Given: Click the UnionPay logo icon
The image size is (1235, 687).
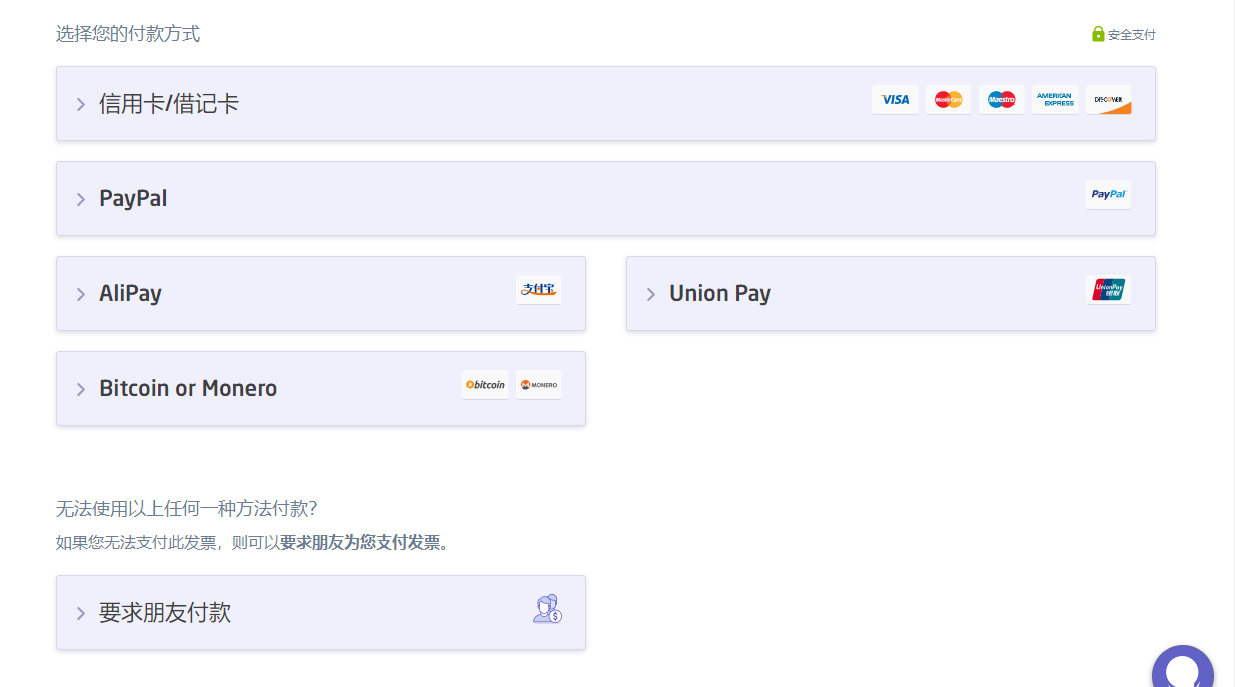Looking at the screenshot, I should [1109, 289].
